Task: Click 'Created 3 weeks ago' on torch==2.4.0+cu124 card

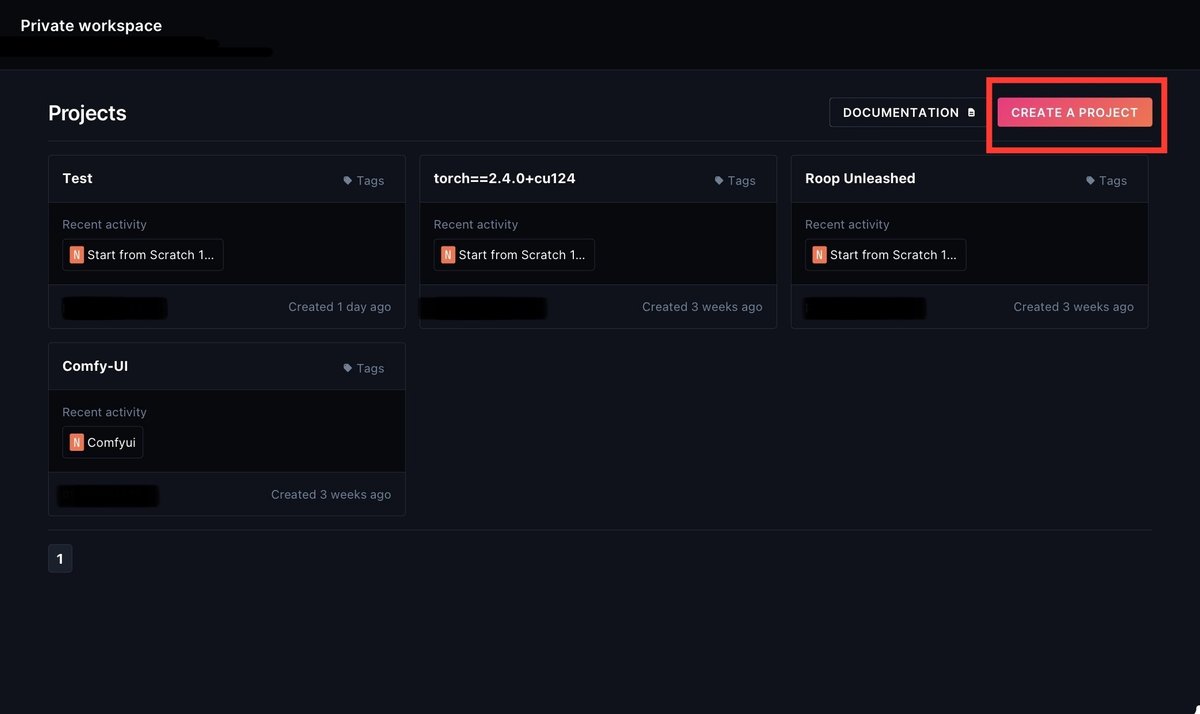Action: (702, 307)
